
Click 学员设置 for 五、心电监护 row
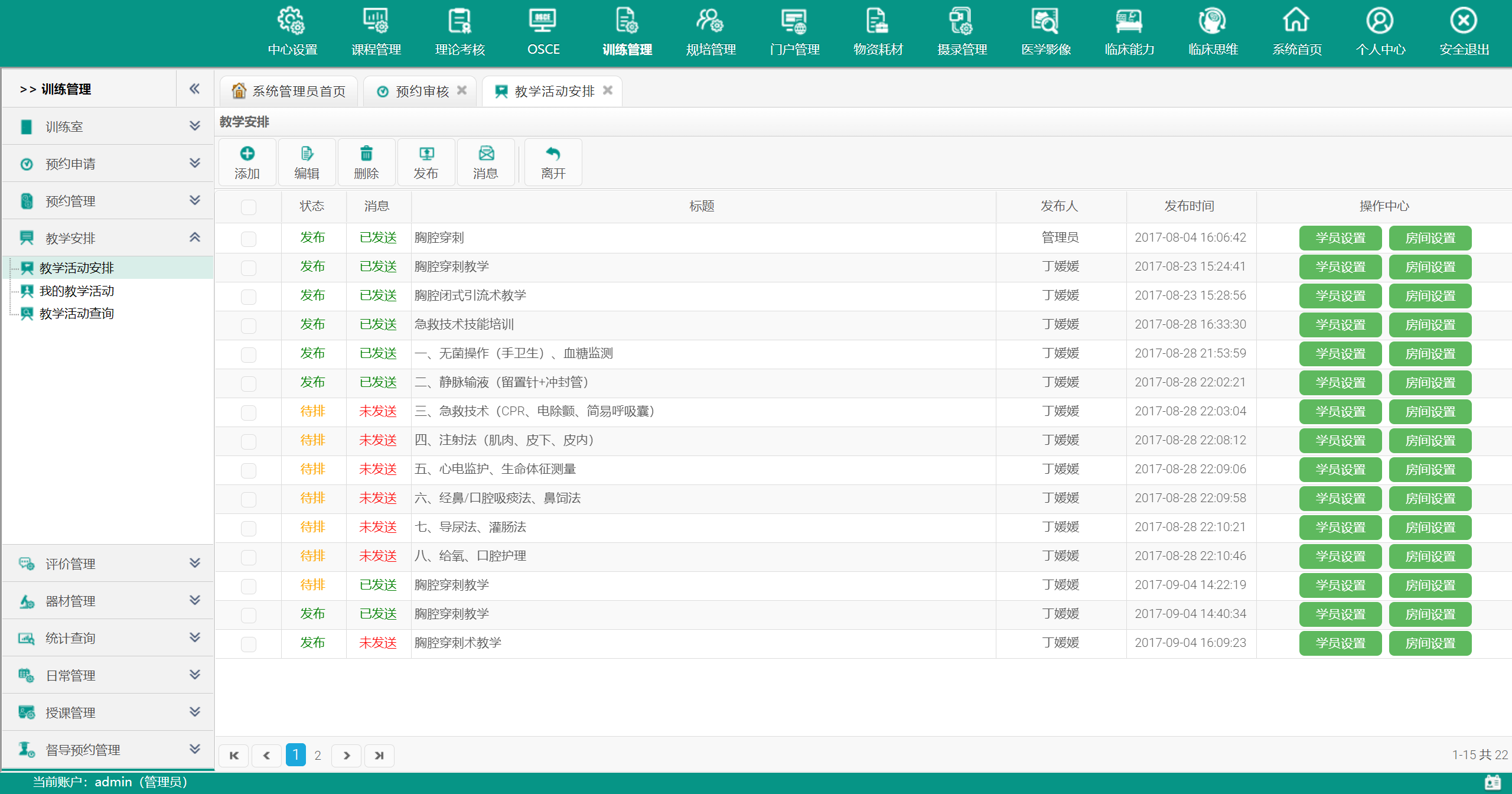(x=1341, y=470)
